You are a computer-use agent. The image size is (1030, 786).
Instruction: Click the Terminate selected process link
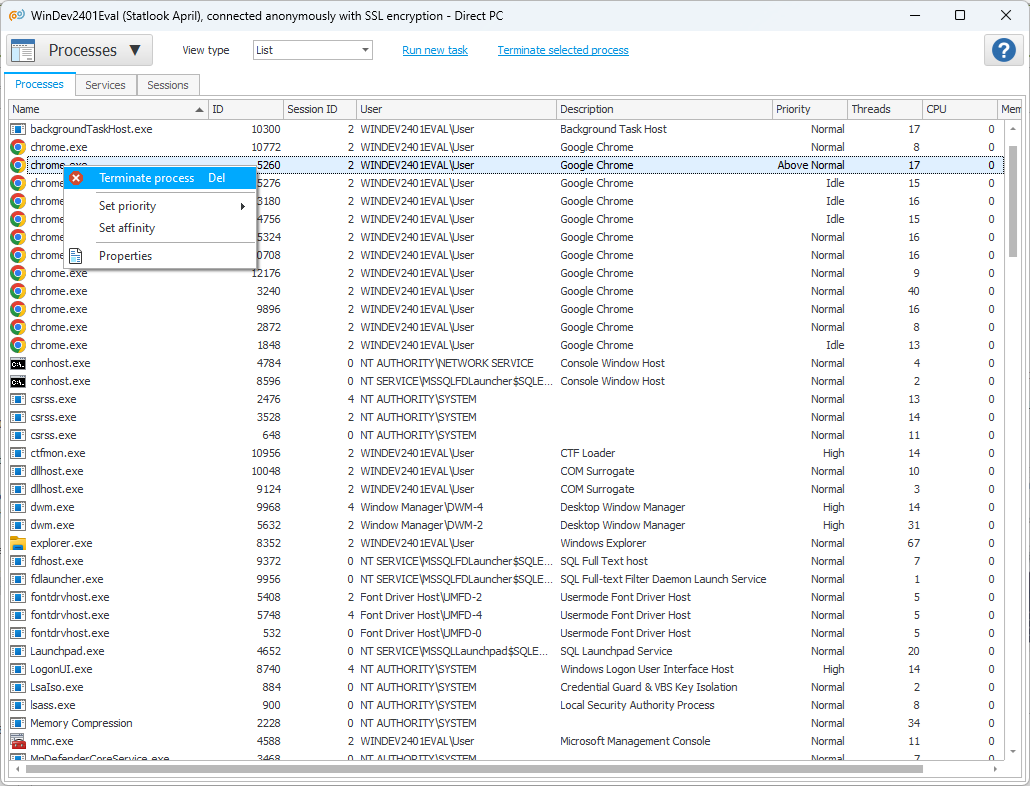[563, 50]
